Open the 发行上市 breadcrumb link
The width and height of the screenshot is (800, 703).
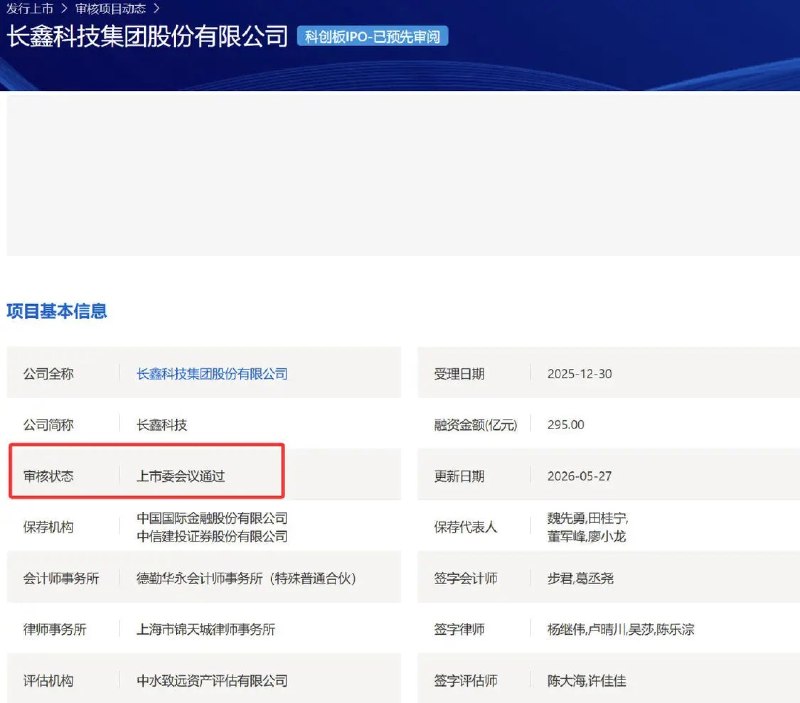click(30, 9)
